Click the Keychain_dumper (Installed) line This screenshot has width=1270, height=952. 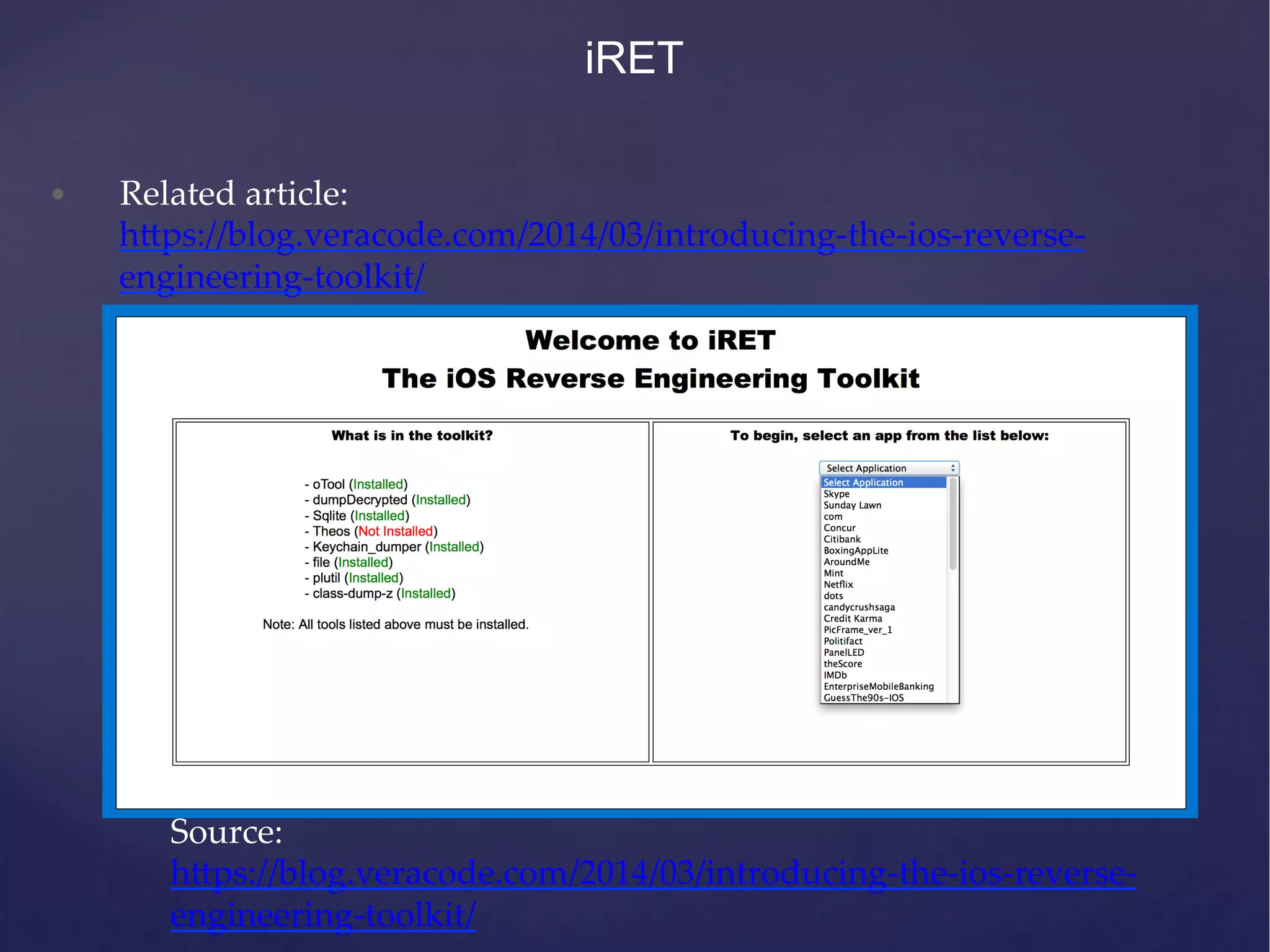(x=394, y=547)
